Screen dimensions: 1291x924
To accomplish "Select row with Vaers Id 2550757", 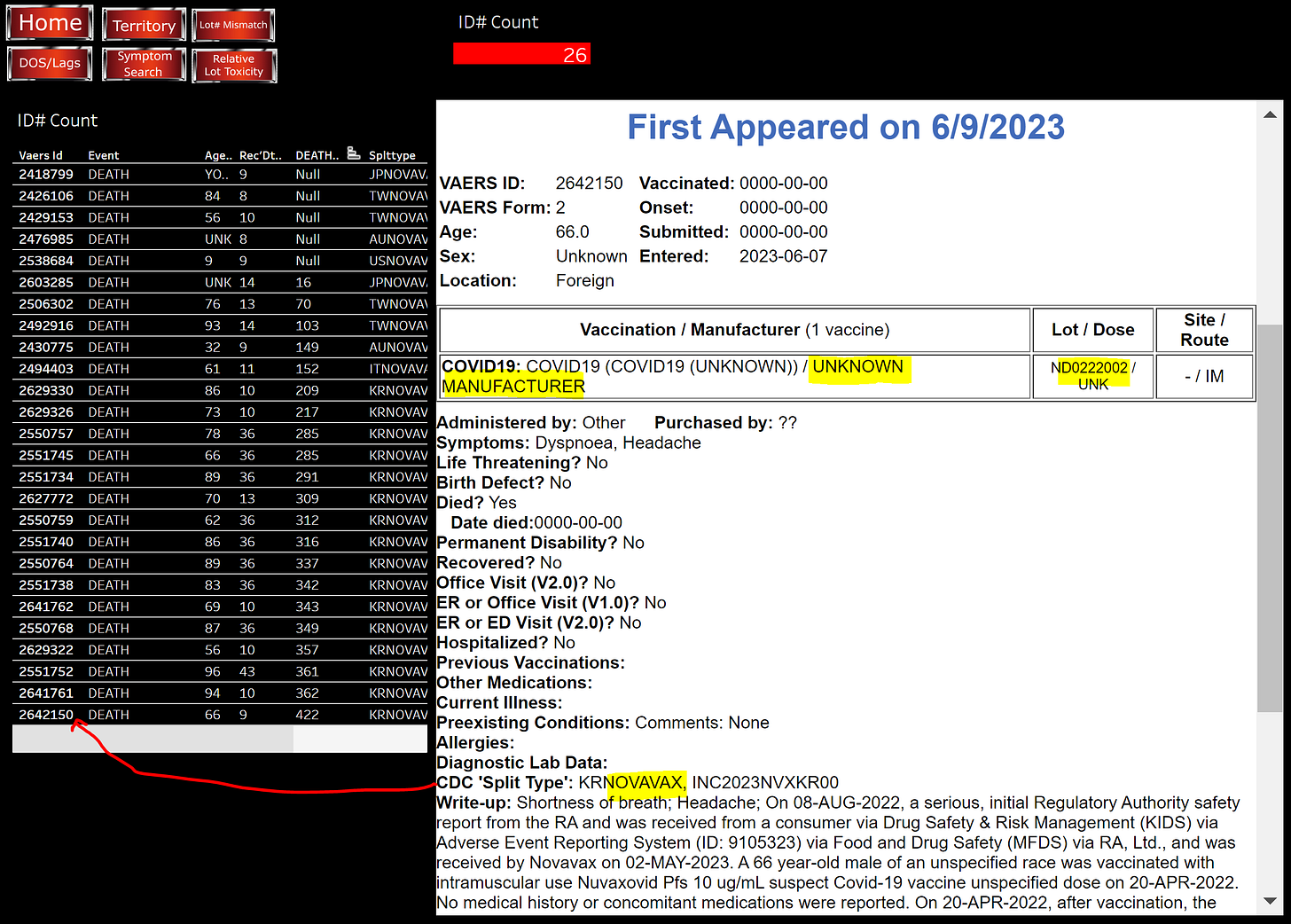I will coord(220,434).
